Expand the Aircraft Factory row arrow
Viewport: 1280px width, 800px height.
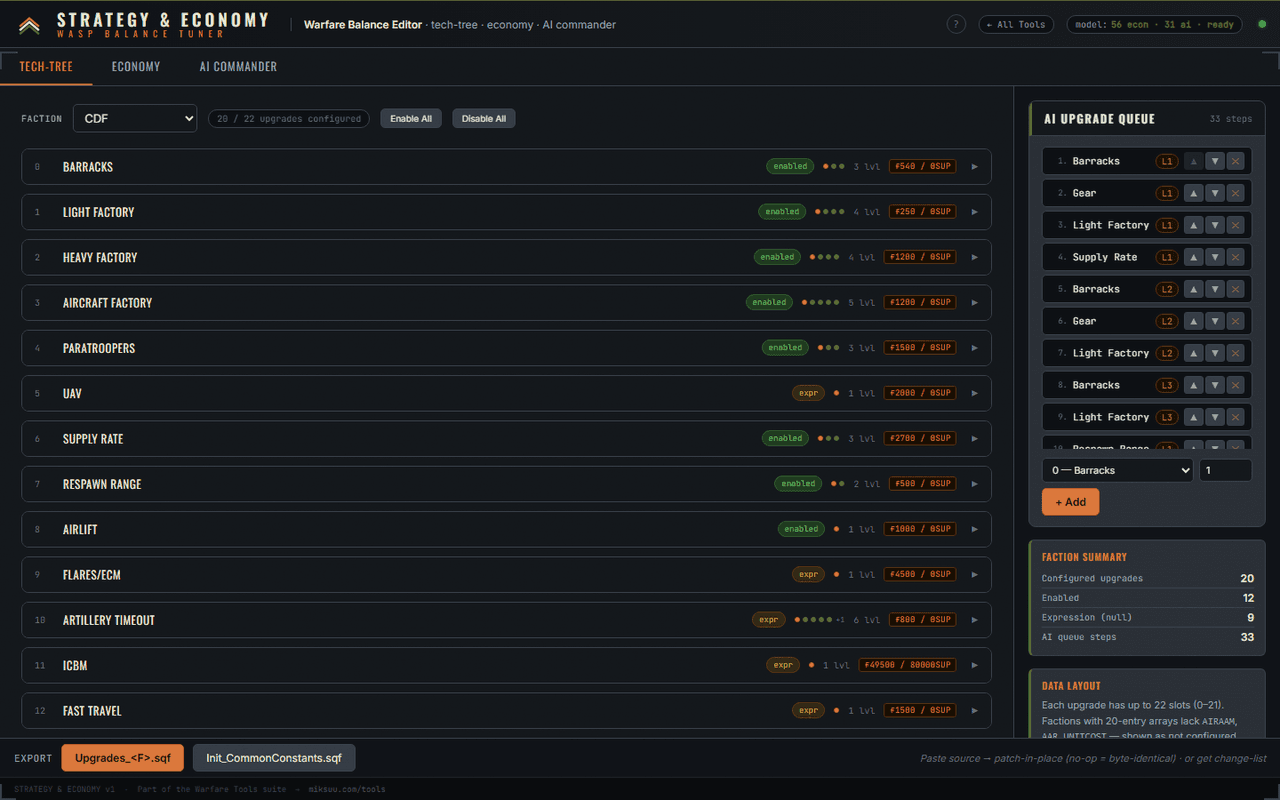coord(975,302)
